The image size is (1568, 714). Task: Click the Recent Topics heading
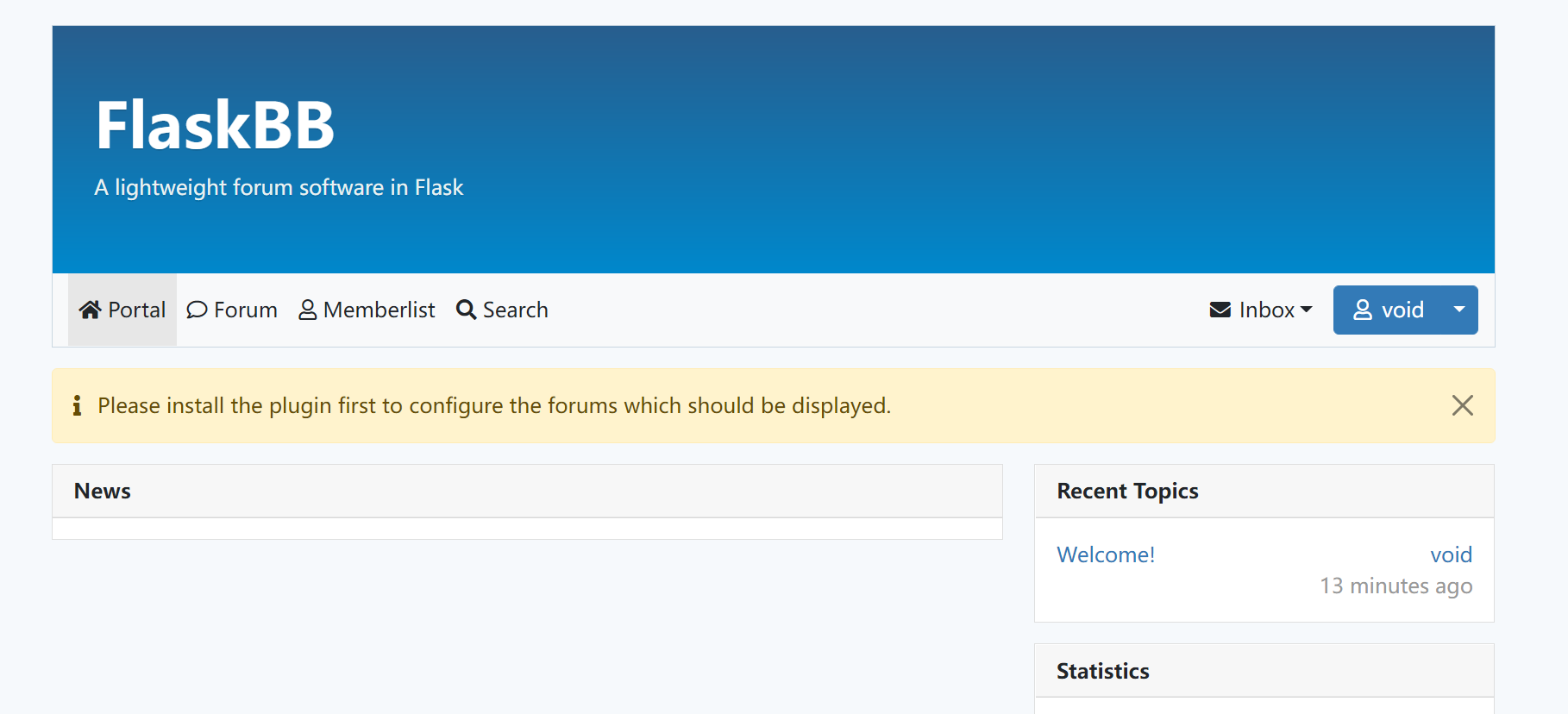coord(1127,491)
